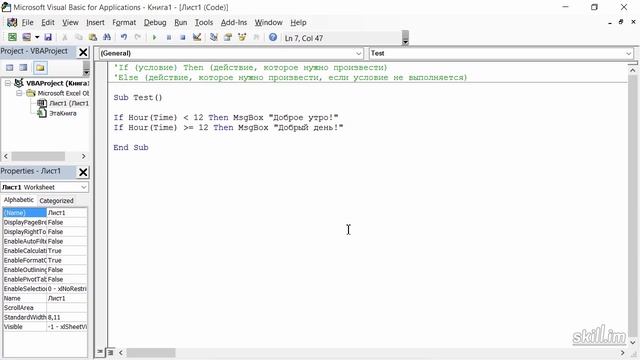Image resolution: width=640 pixels, height=360 pixels.
Task: Open VBA Help question mark icon
Action: coord(273,38)
